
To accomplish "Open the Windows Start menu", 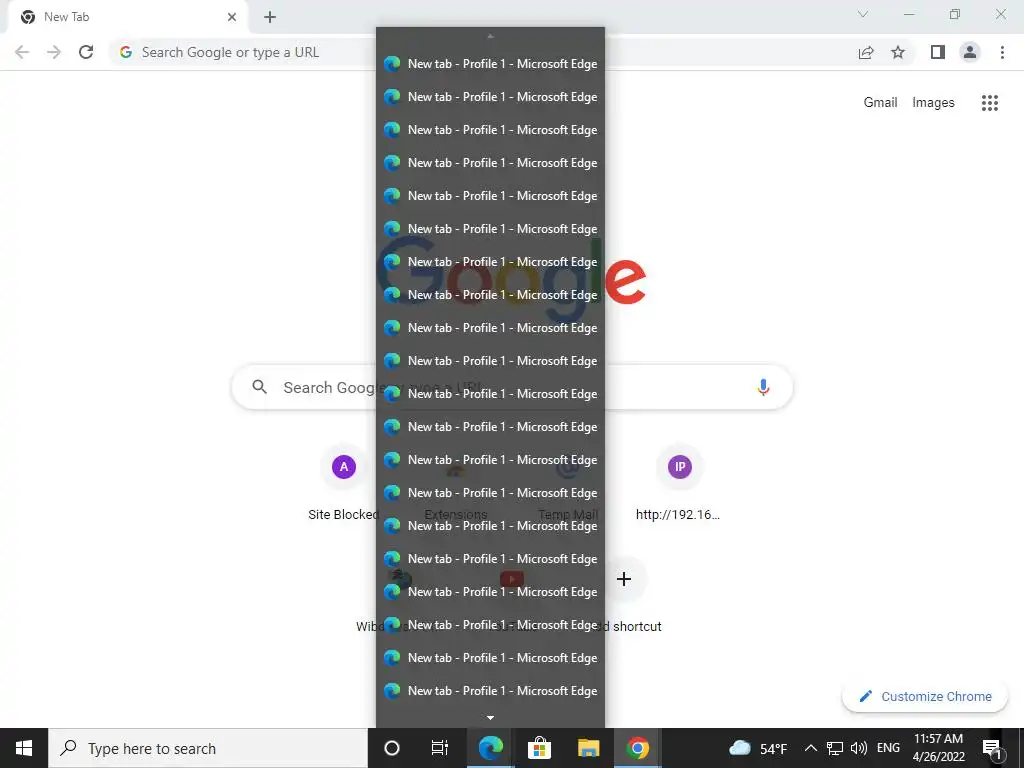I will point(24,748).
